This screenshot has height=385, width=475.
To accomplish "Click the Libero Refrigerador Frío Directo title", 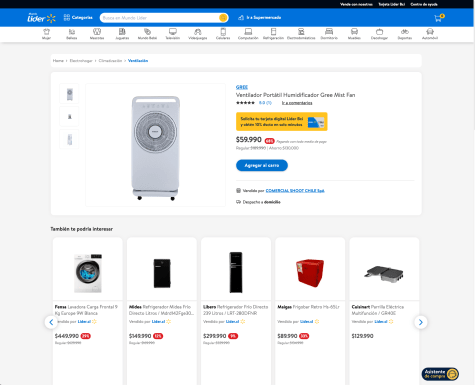I will click(236, 310).
